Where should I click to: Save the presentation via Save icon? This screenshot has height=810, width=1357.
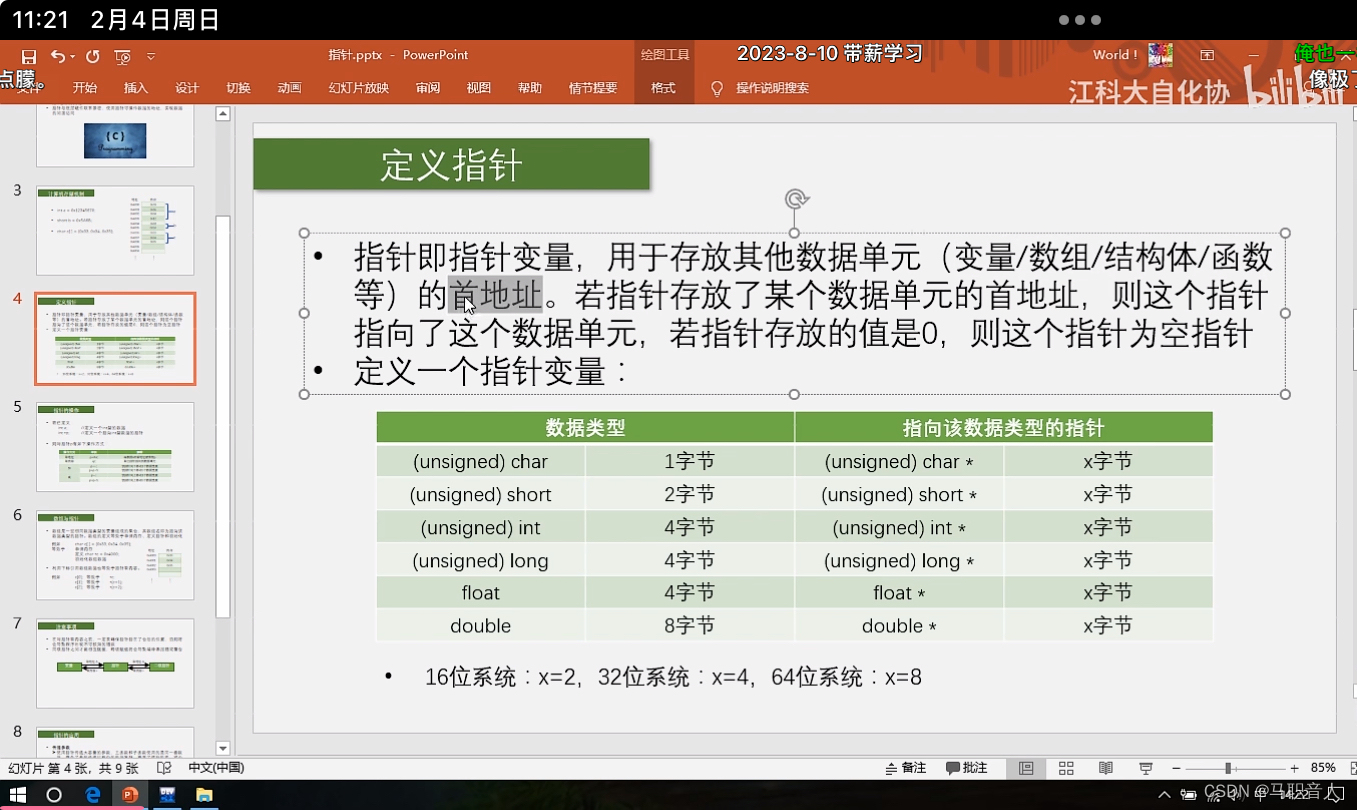[30, 55]
